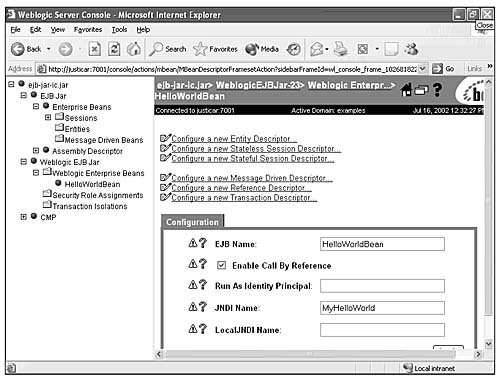The image size is (500, 382).
Task: Follow the ejb-jar-ic.jar breadcrumb link
Action: (x=184, y=85)
